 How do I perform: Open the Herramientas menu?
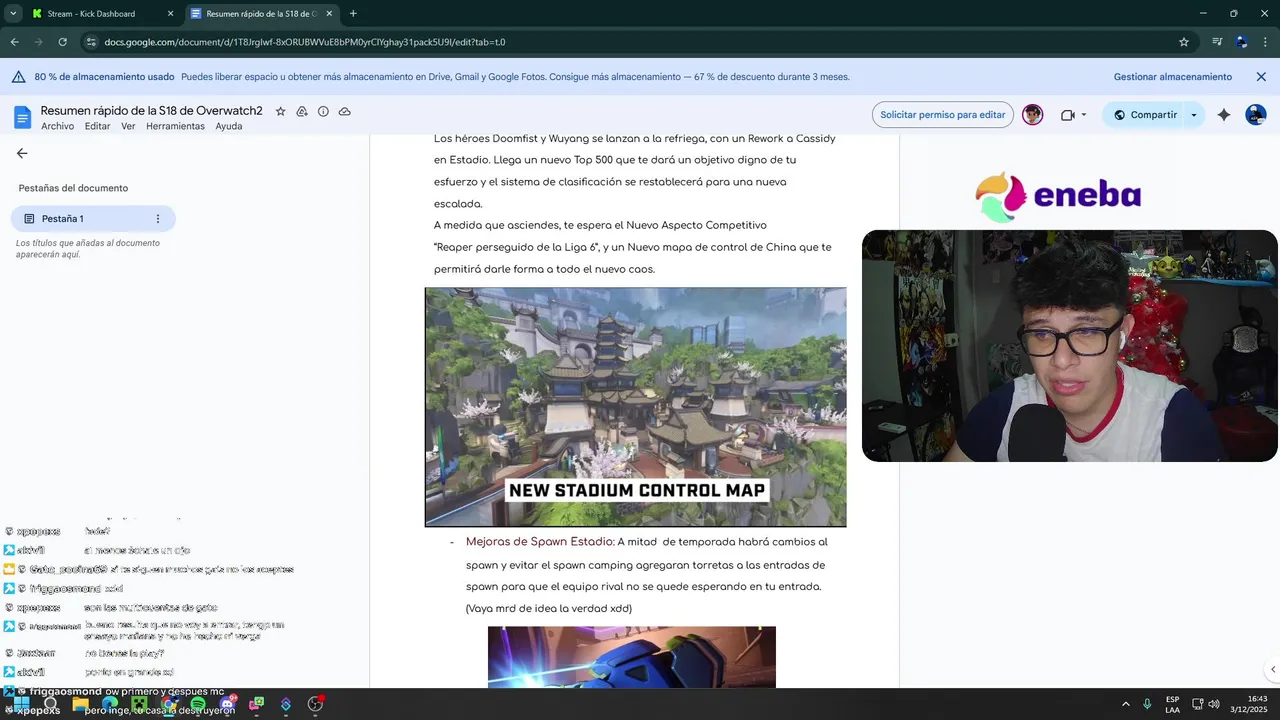[x=175, y=126]
